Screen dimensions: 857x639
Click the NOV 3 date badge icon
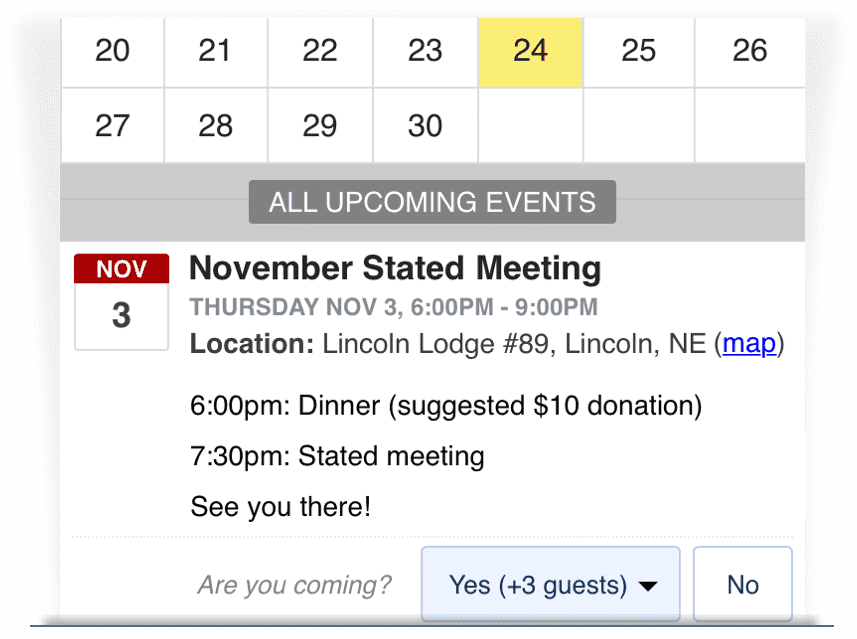point(121,301)
